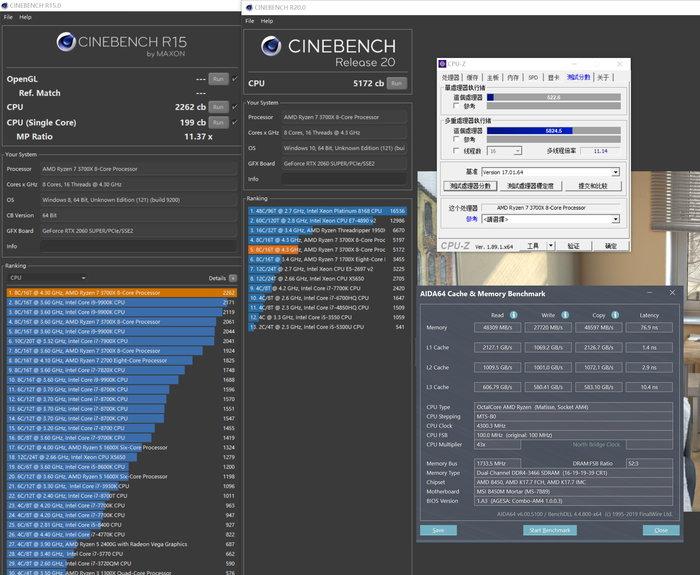Expand the 工具 dropdown arrow in CPU-Z
Viewport: 700px width, 575px height.
pyautogui.click(x=550, y=246)
